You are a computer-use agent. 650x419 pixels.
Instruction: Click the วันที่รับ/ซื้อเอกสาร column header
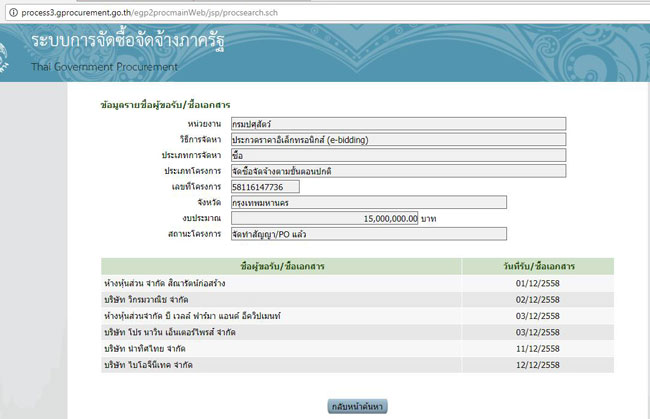point(537,266)
